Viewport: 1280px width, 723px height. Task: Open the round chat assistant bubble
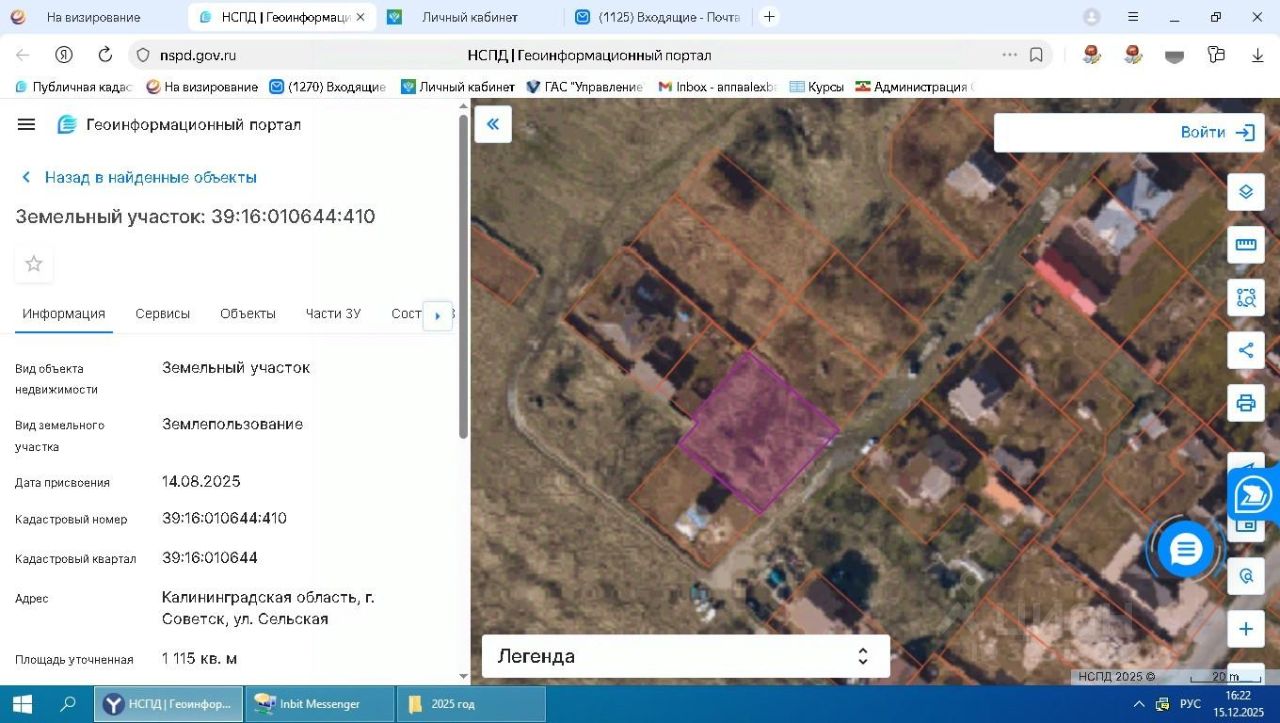1186,549
